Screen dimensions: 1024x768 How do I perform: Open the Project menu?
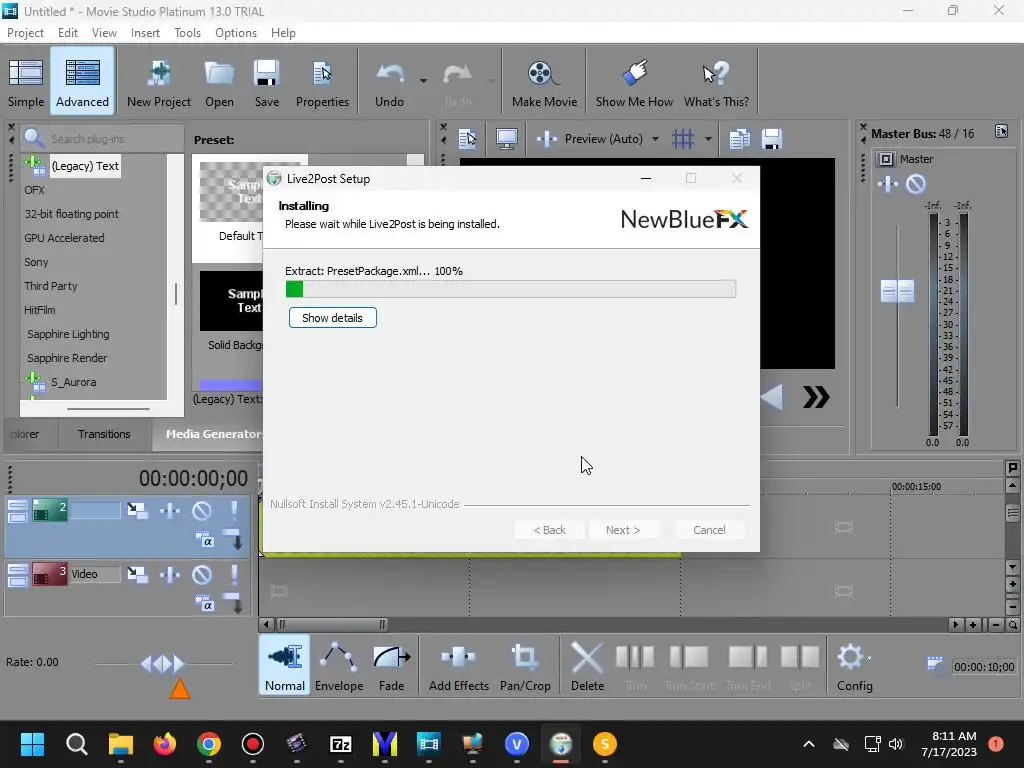tap(25, 33)
